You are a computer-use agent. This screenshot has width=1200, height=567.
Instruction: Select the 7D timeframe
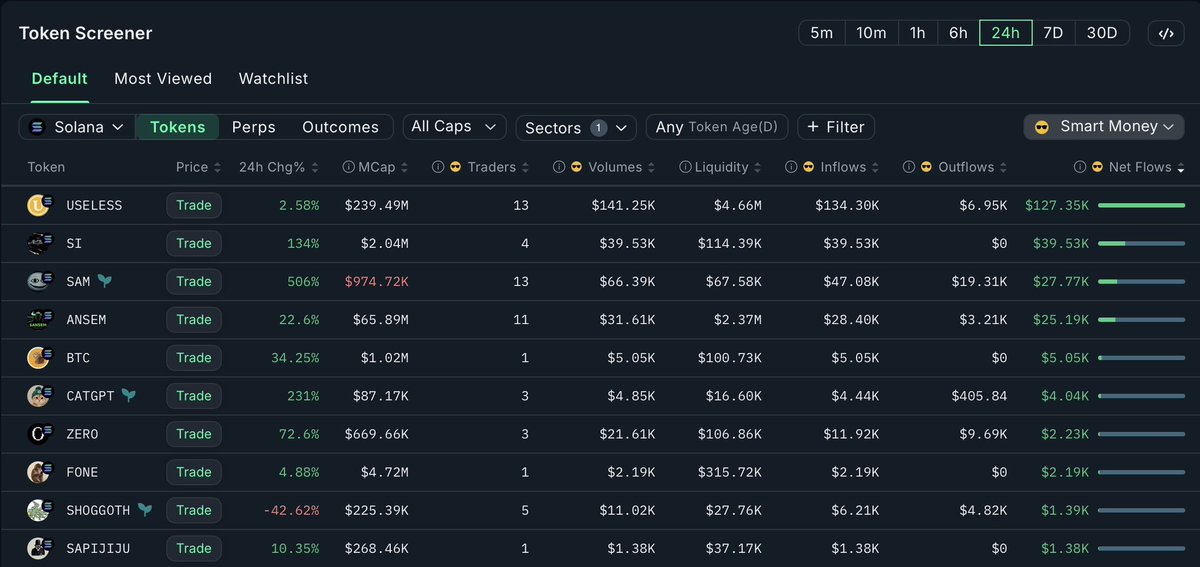coord(1053,33)
